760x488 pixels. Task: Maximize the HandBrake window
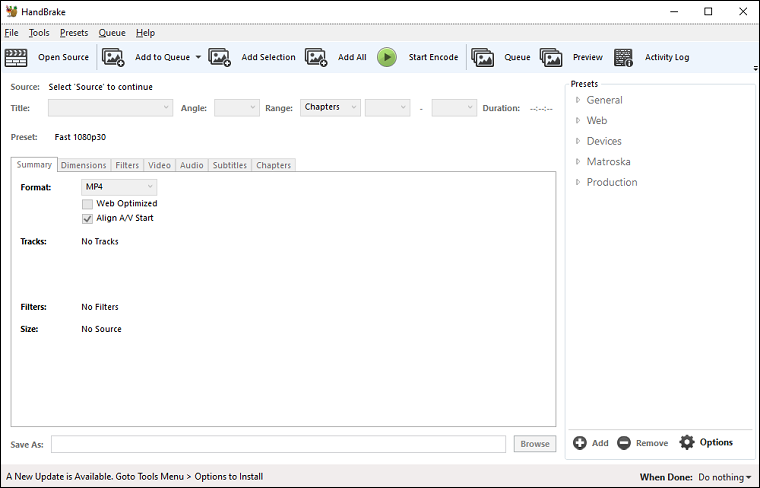coord(708,11)
